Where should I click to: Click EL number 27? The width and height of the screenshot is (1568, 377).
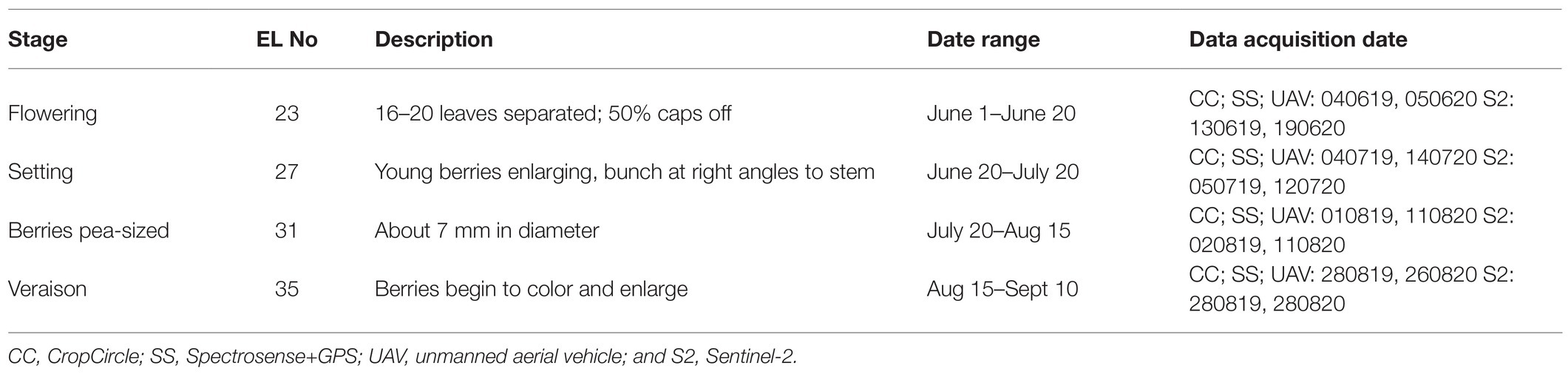pyautogui.click(x=287, y=171)
